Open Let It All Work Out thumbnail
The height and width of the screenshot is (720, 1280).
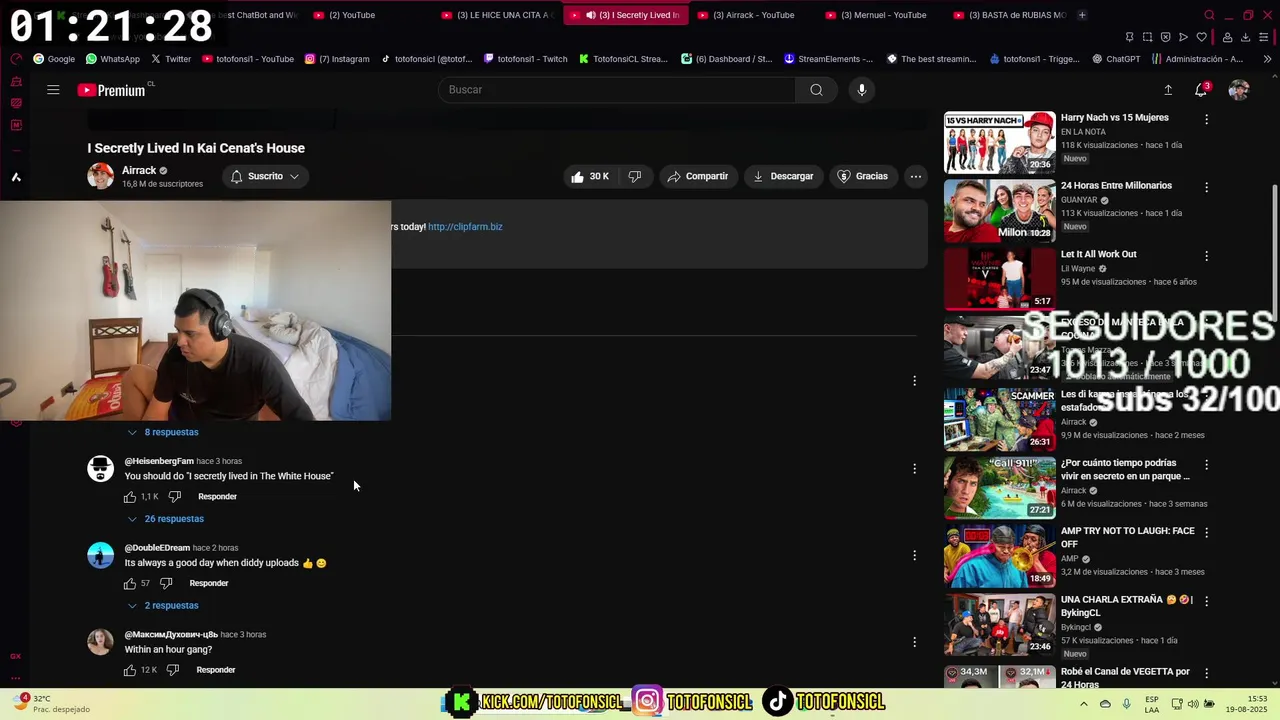click(999, 279)
